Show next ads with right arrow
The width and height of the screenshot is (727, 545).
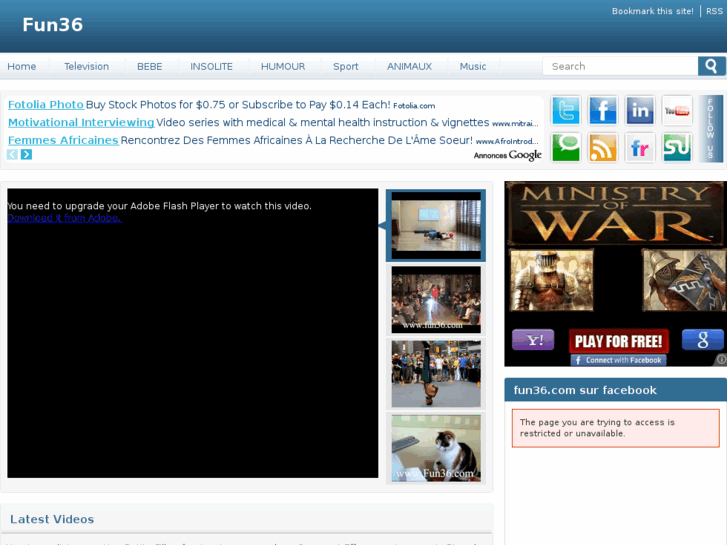pos(26,154)
